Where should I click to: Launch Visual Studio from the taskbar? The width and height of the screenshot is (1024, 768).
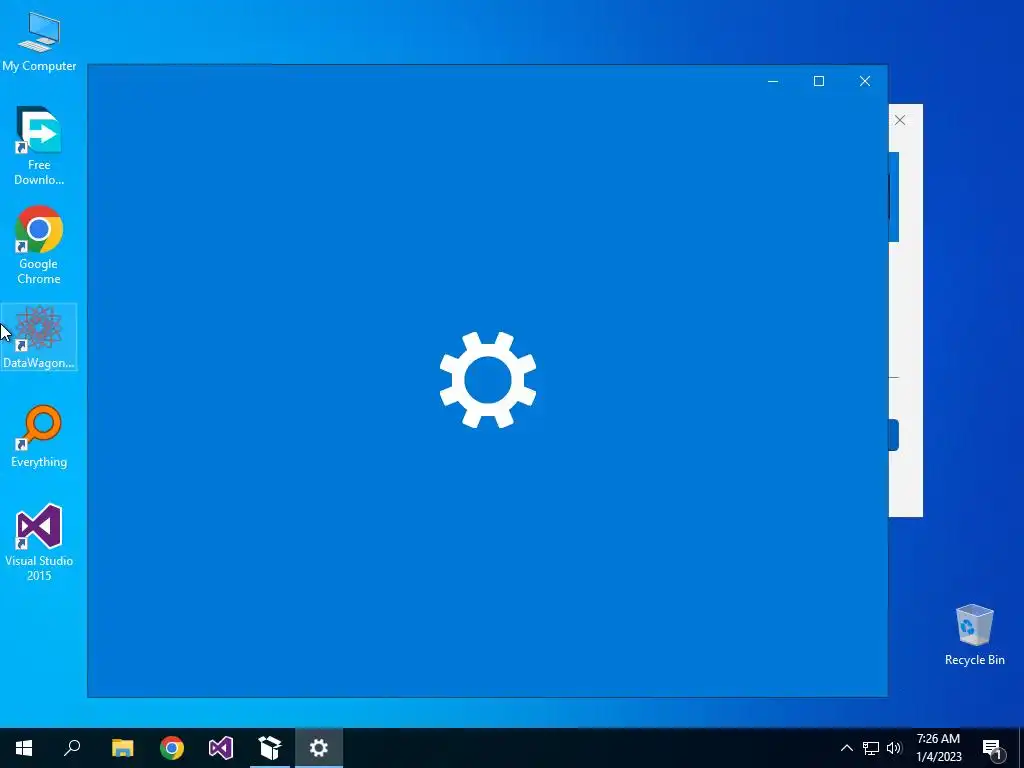click(221, 748)
